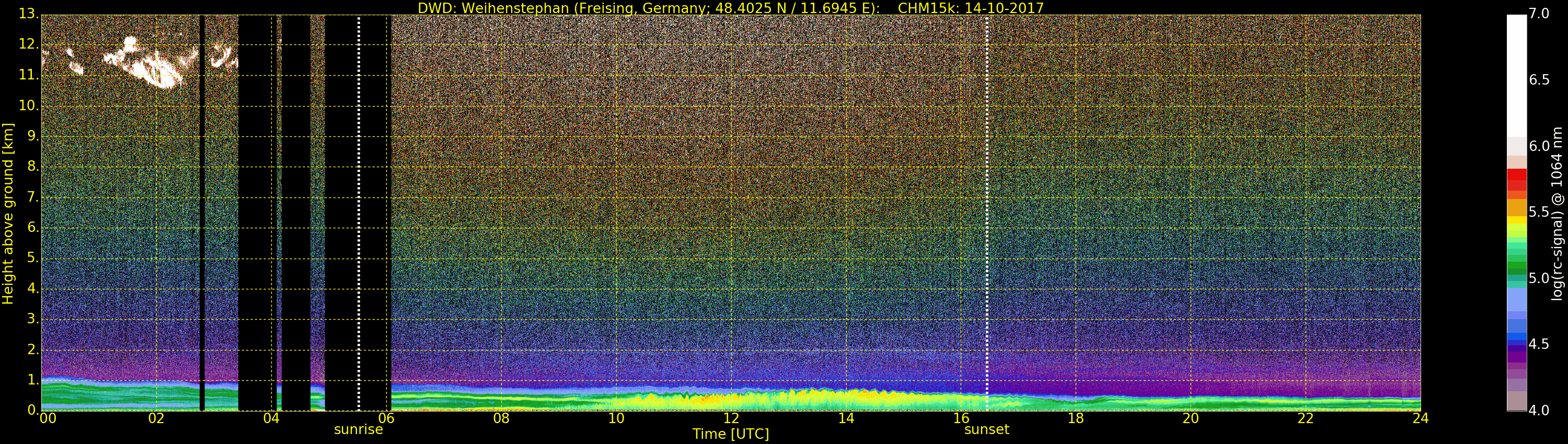
Task: Click the purple band of the colorbar
Action: [1516, 356]
